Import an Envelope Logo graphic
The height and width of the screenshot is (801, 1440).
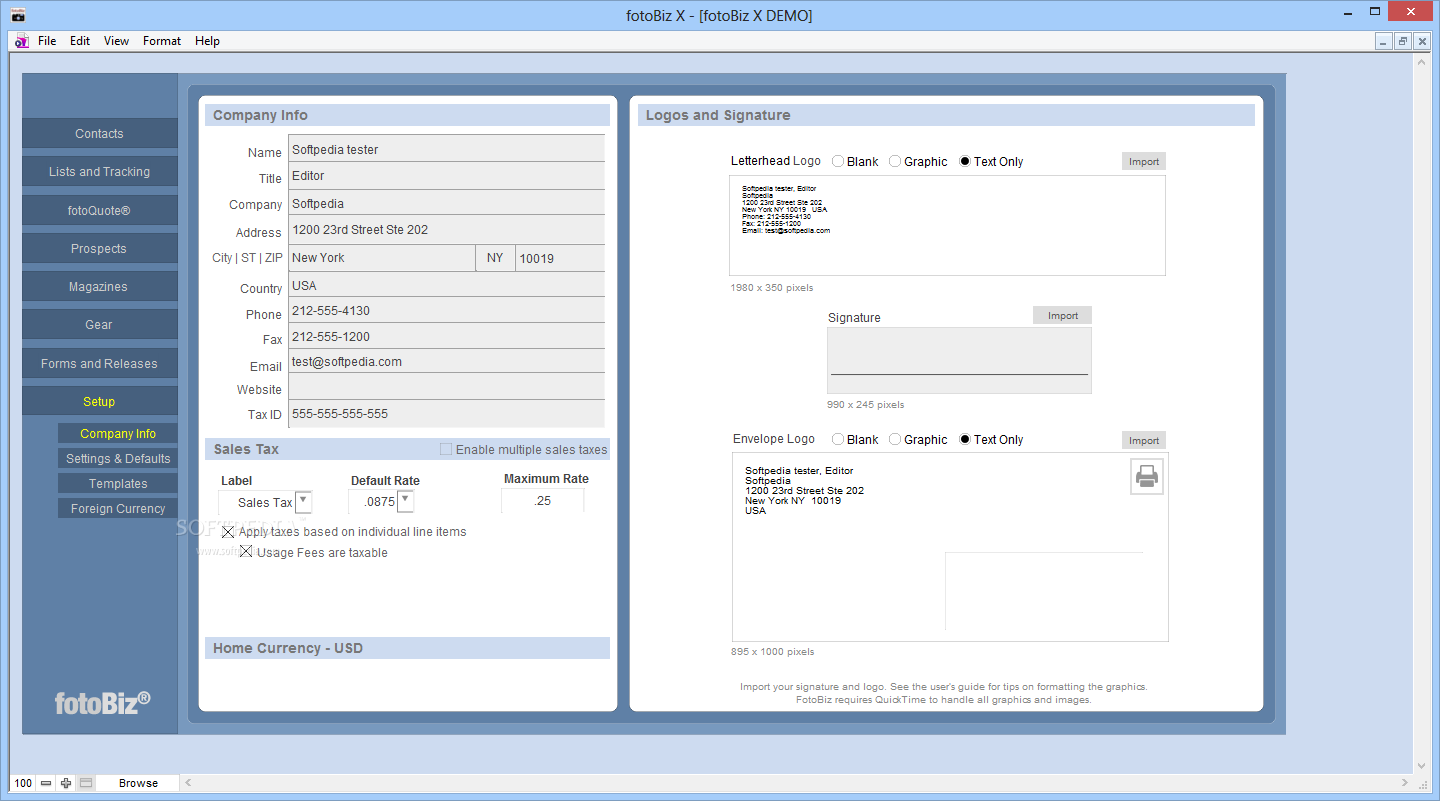[1144, 440]
